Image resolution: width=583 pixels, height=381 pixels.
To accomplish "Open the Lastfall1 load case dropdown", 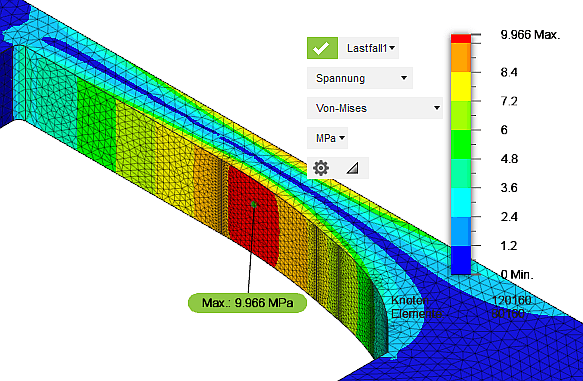I will tap(369, 48).
